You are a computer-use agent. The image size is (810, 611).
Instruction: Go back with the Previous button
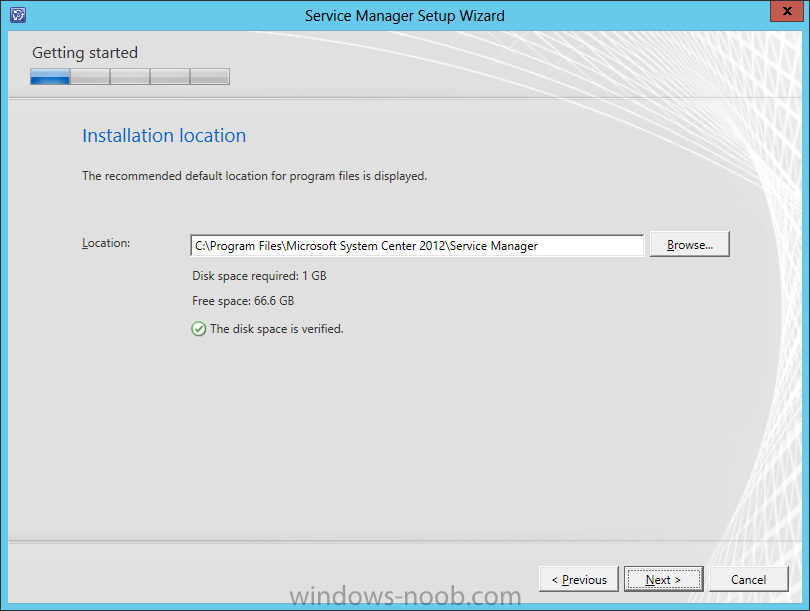[x=579, y=579]
